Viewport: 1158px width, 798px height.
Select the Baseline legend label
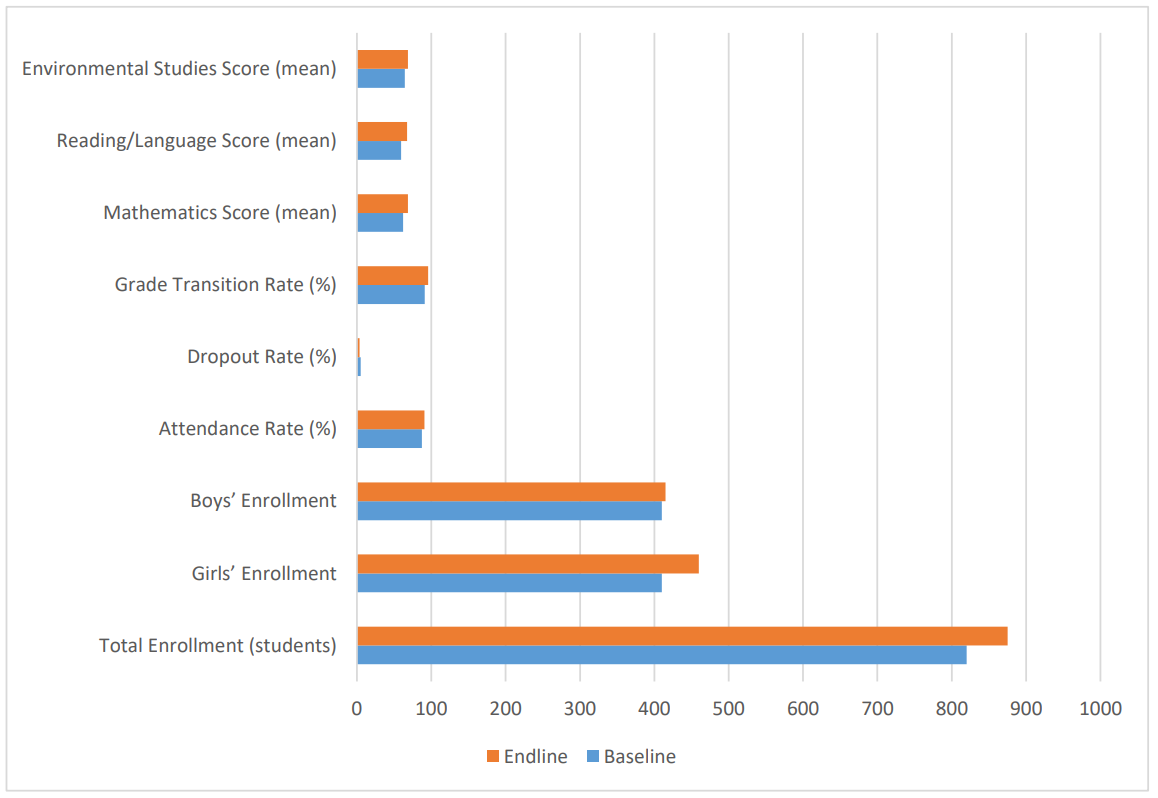(639, 757)
